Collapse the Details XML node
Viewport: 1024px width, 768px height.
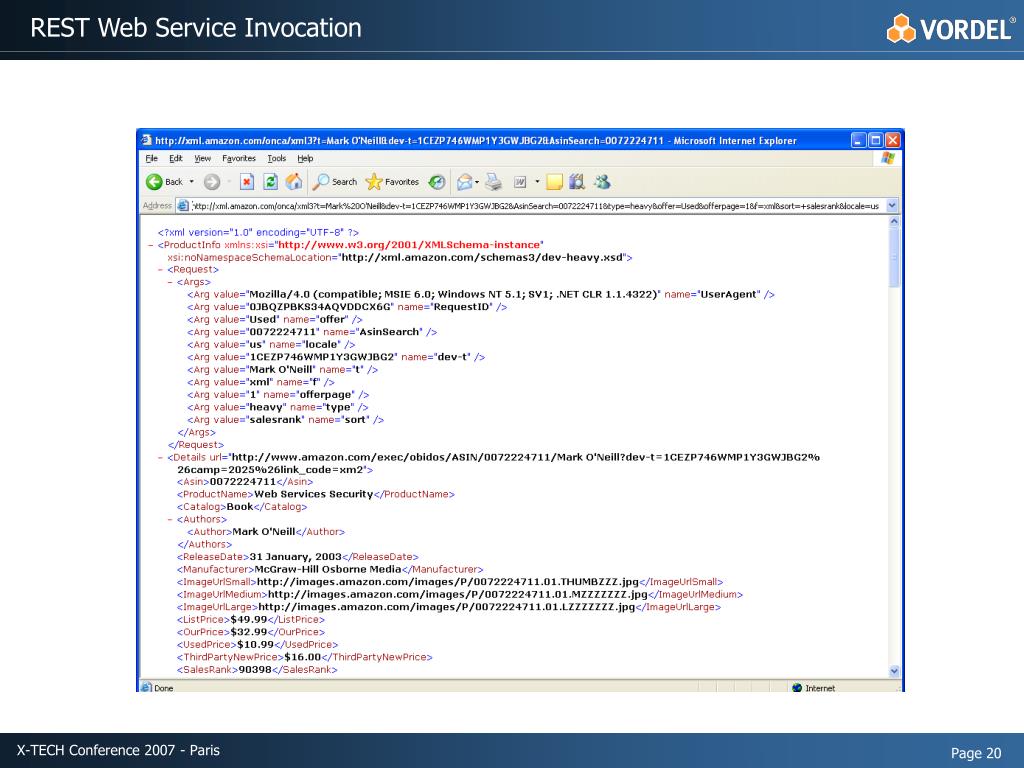point(161,458)
